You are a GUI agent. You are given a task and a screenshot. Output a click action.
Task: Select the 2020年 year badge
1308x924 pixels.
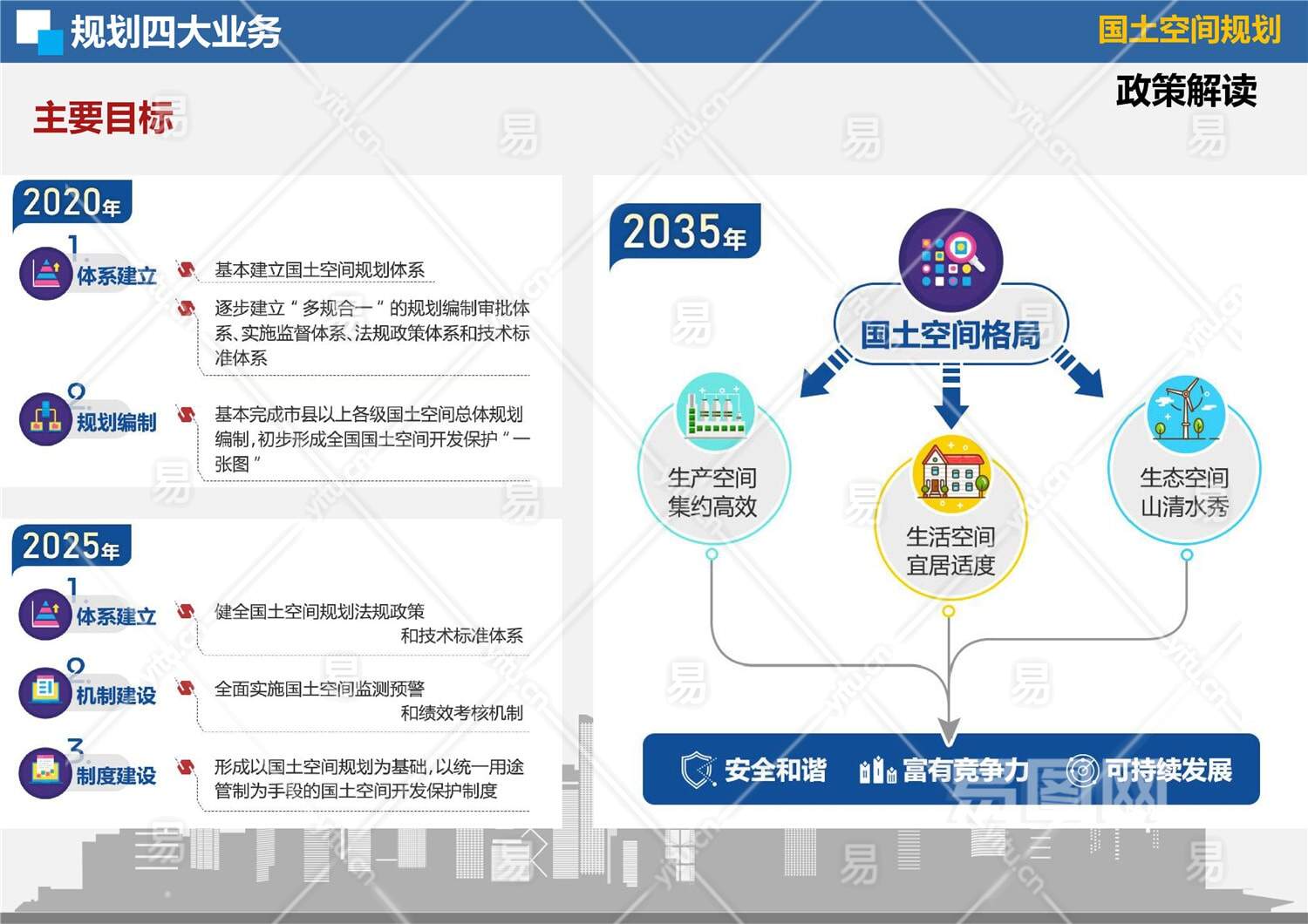72,204
